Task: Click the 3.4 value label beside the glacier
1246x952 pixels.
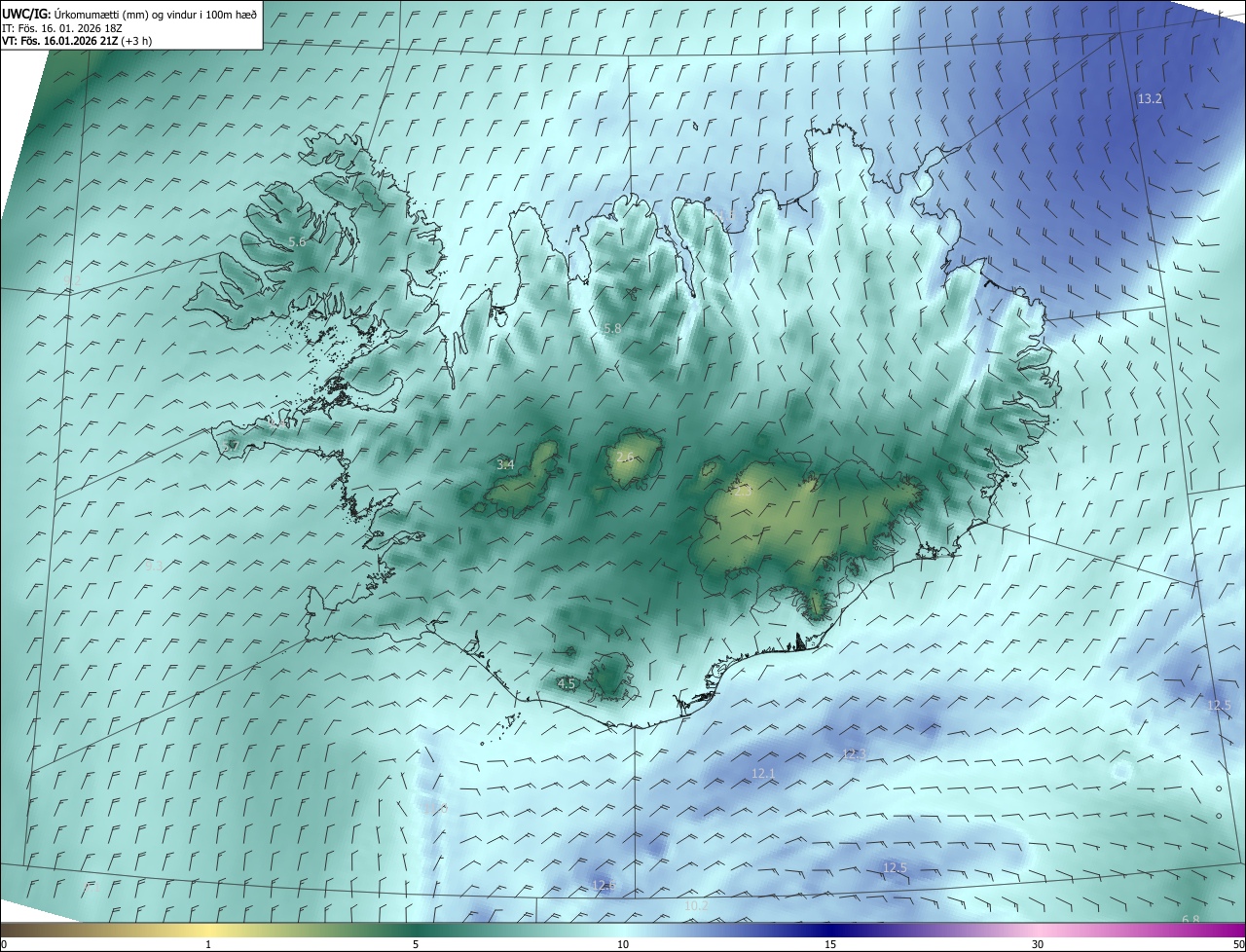Action: point(505,465)
